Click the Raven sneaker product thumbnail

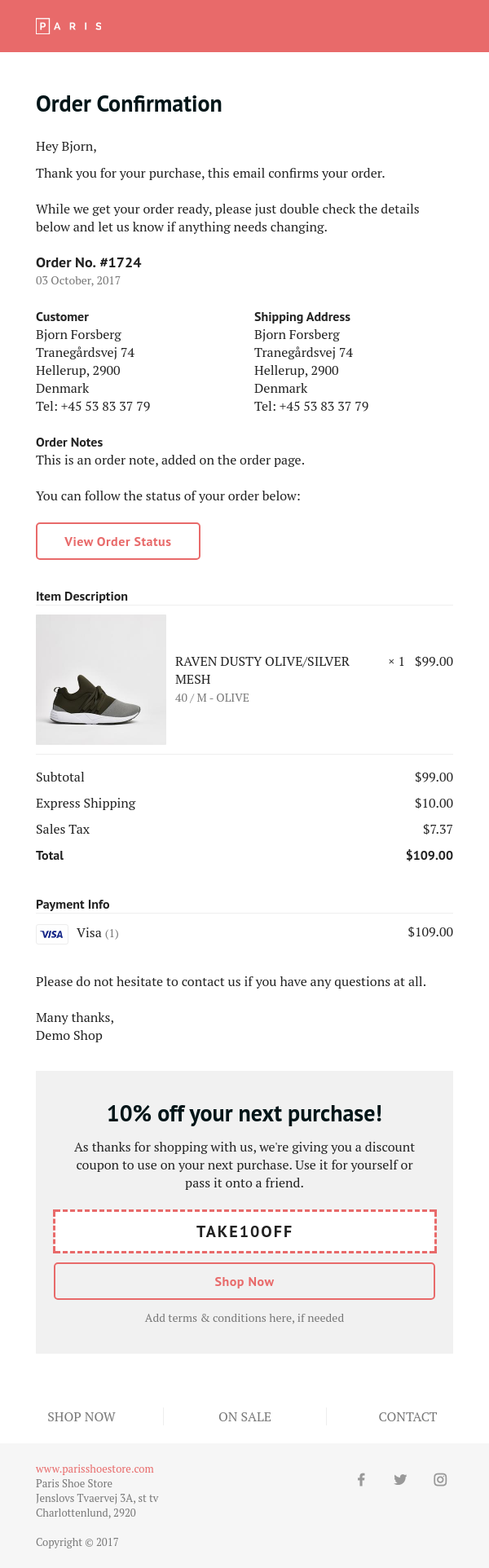click(101, 680)
